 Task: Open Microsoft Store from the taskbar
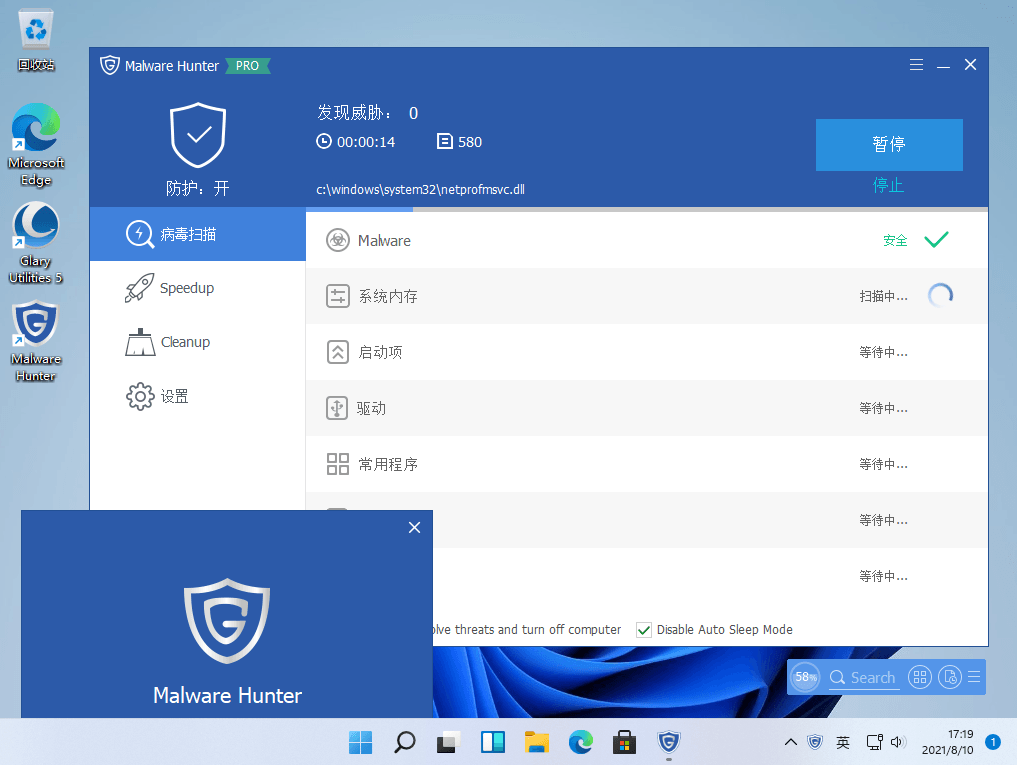[x=624, y=742]
